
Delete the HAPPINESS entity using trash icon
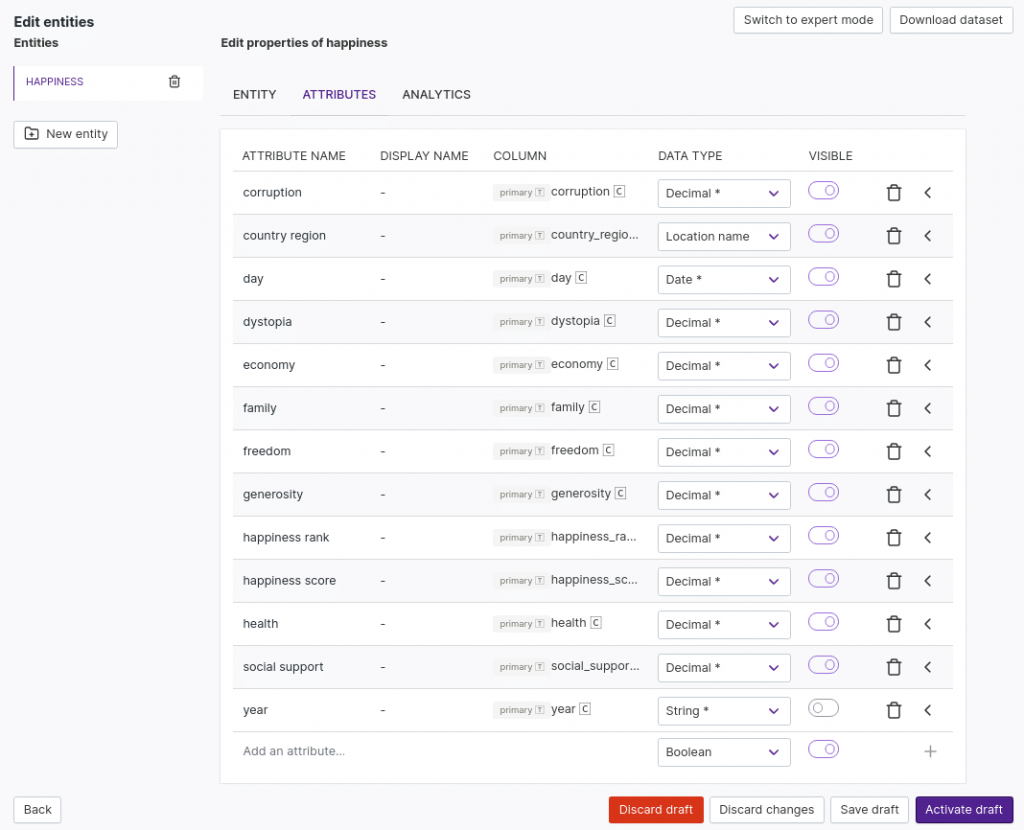174,82
